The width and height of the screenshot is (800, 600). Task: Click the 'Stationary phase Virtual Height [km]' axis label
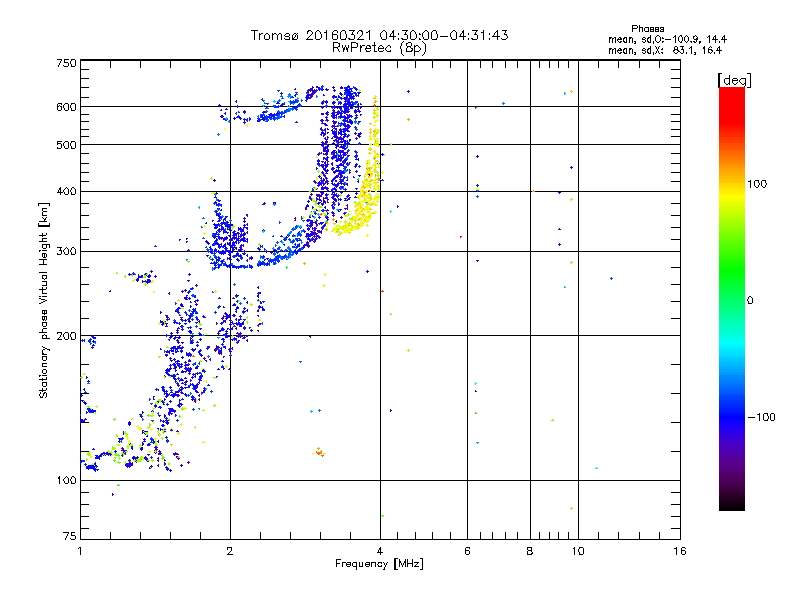point(43,300)
